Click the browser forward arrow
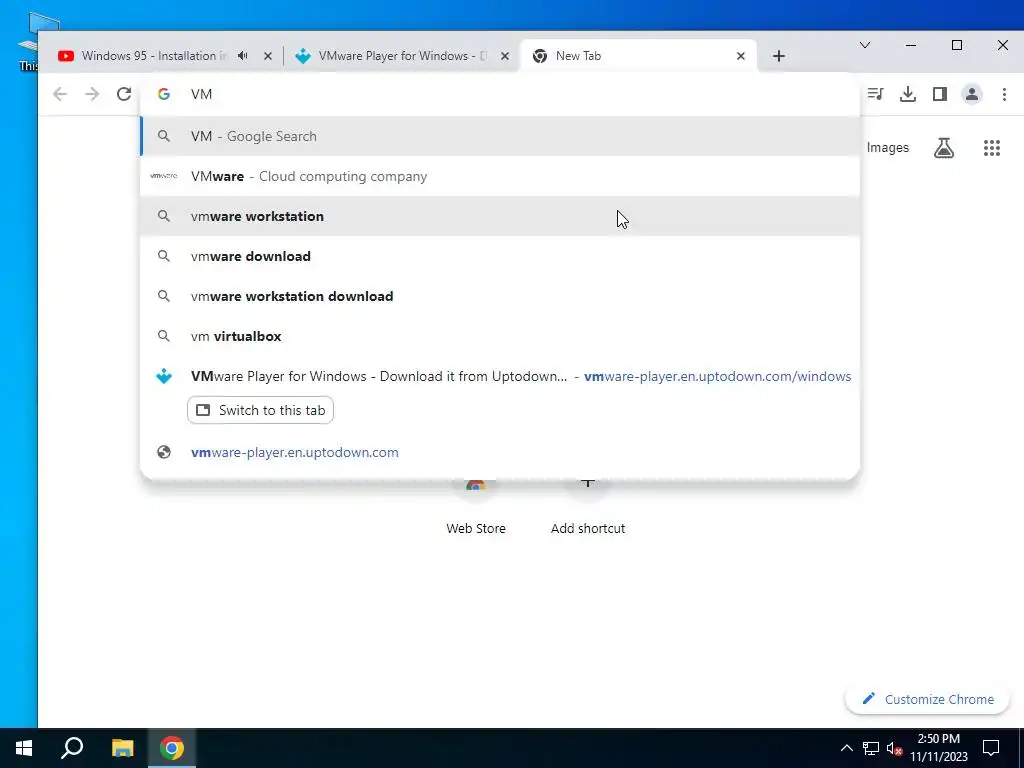1024x768 pixels. point(92,94)
